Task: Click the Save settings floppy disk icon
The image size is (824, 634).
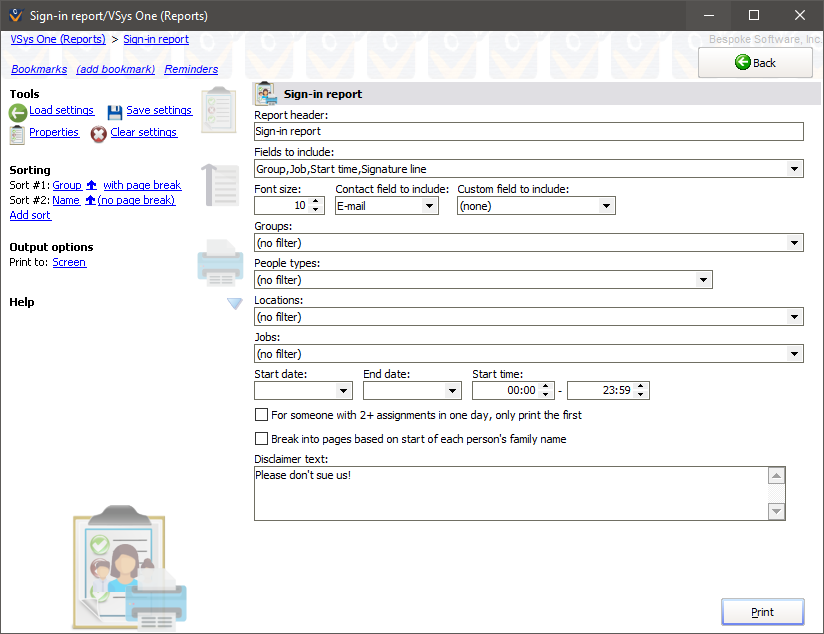Action: coord(115,111)
